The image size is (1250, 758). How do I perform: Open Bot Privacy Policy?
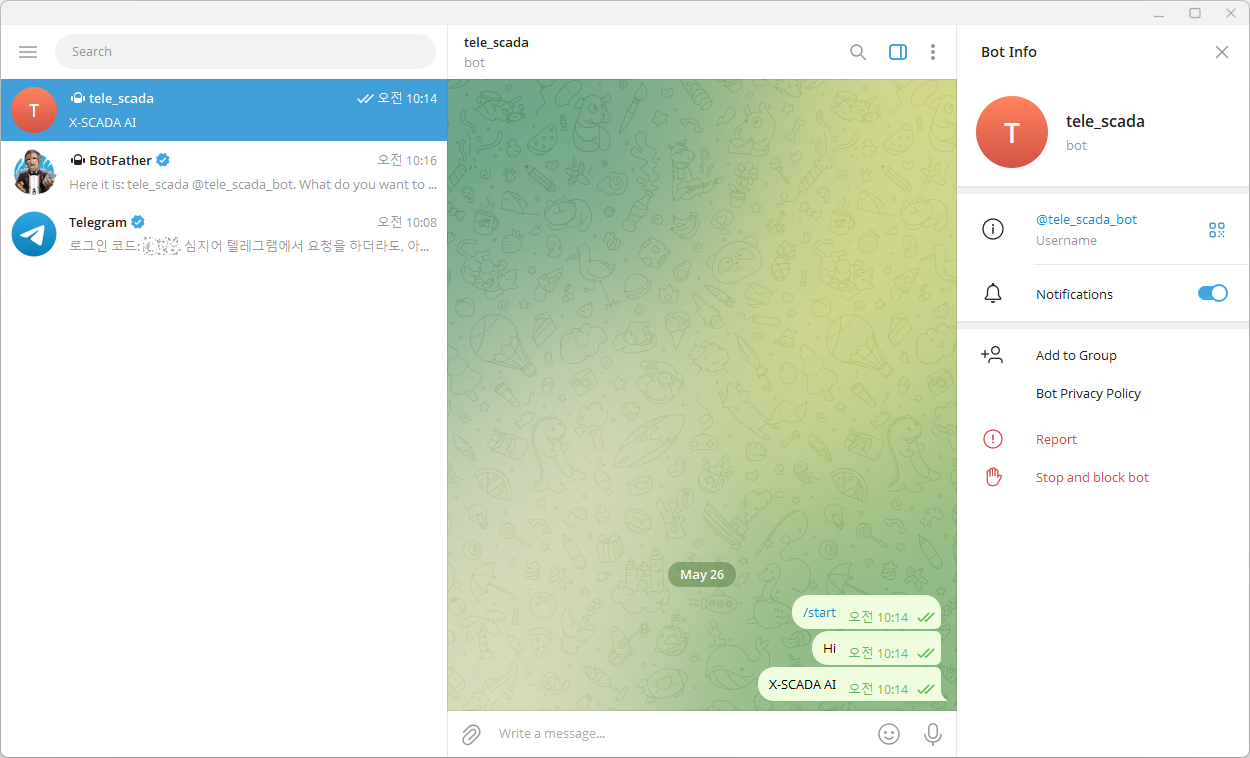[x=1088, y=394]
